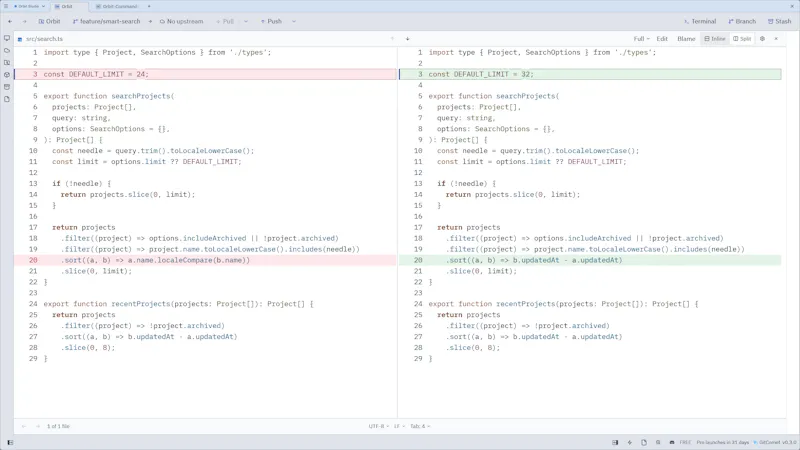Click the Pro launches in 31 days notice
The width and height of the screenshot is (800, 450).
(722, 442)
